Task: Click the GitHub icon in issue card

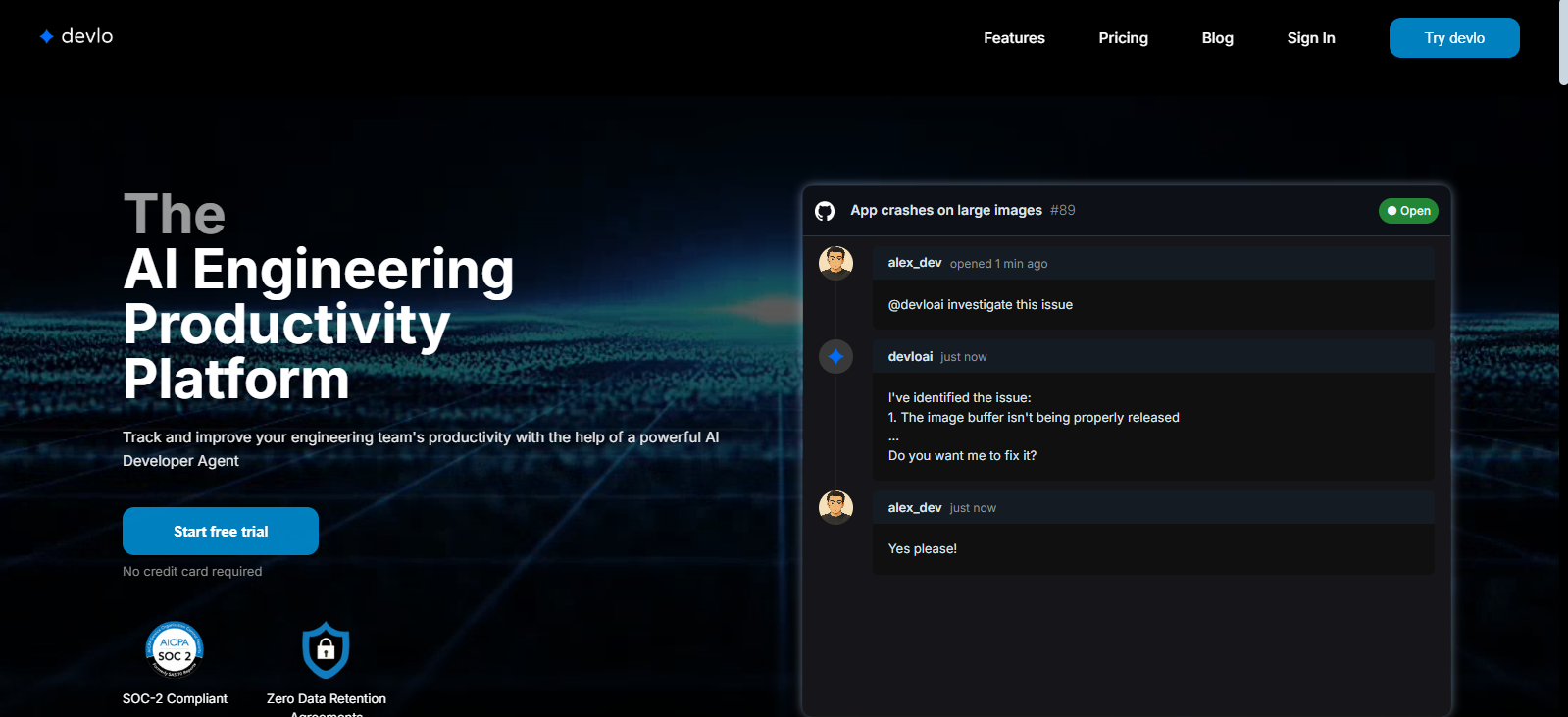Action: point(825,211)
